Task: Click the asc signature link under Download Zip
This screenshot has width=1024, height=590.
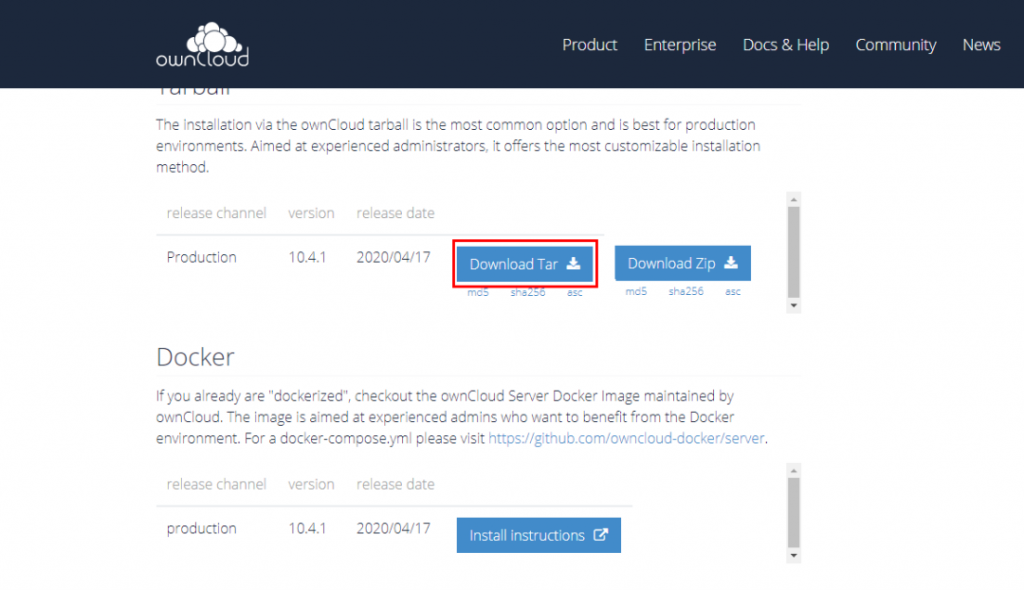Action: tap(733, 292)
